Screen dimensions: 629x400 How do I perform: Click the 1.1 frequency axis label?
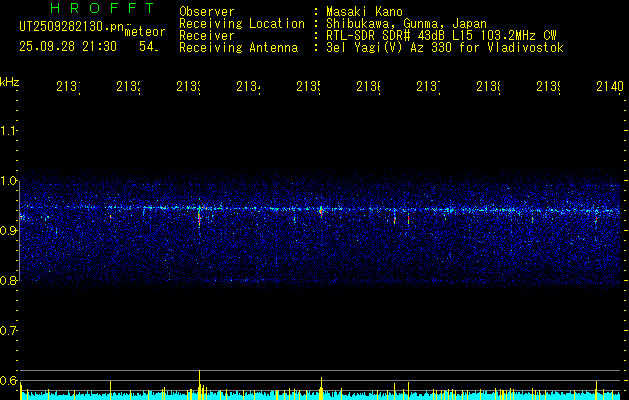[x=8, y=130]
